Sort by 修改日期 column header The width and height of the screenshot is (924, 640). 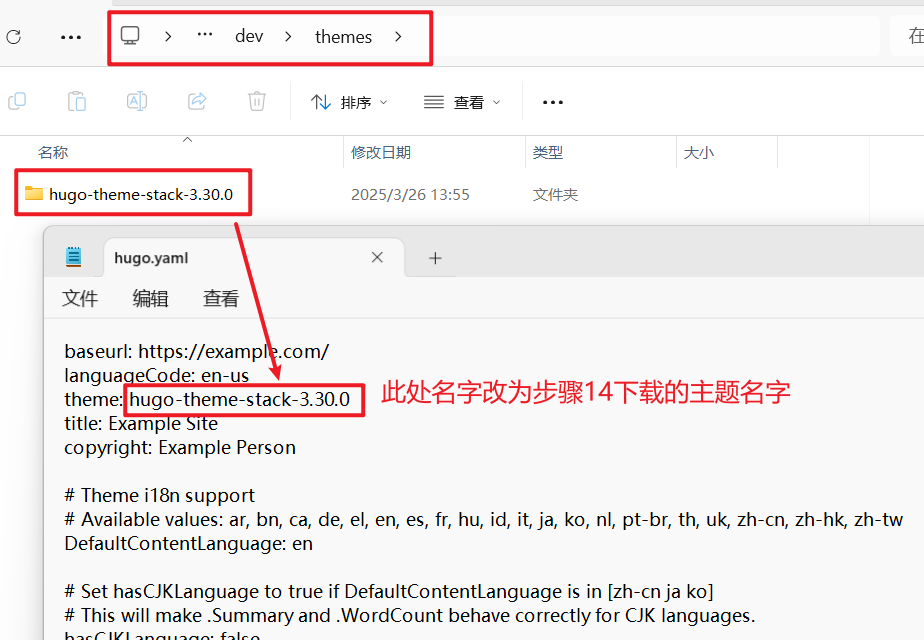pos(381,153)
